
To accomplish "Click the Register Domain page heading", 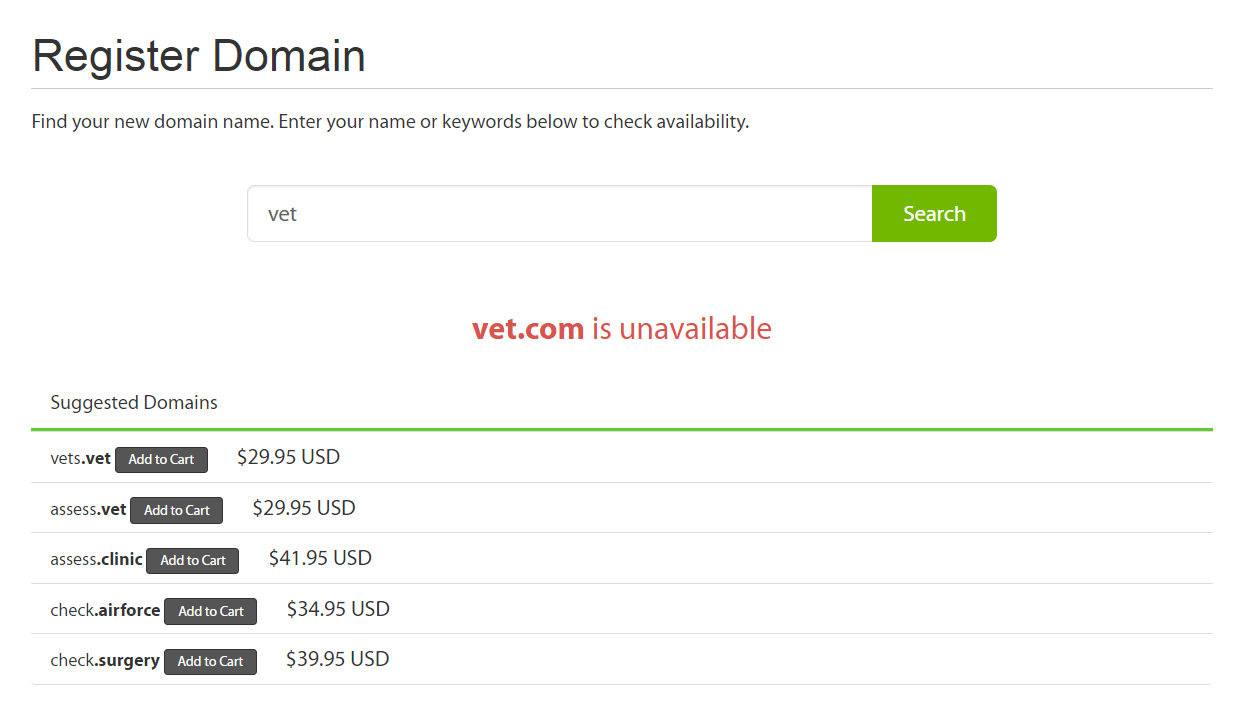I will [x=199, y=56].
